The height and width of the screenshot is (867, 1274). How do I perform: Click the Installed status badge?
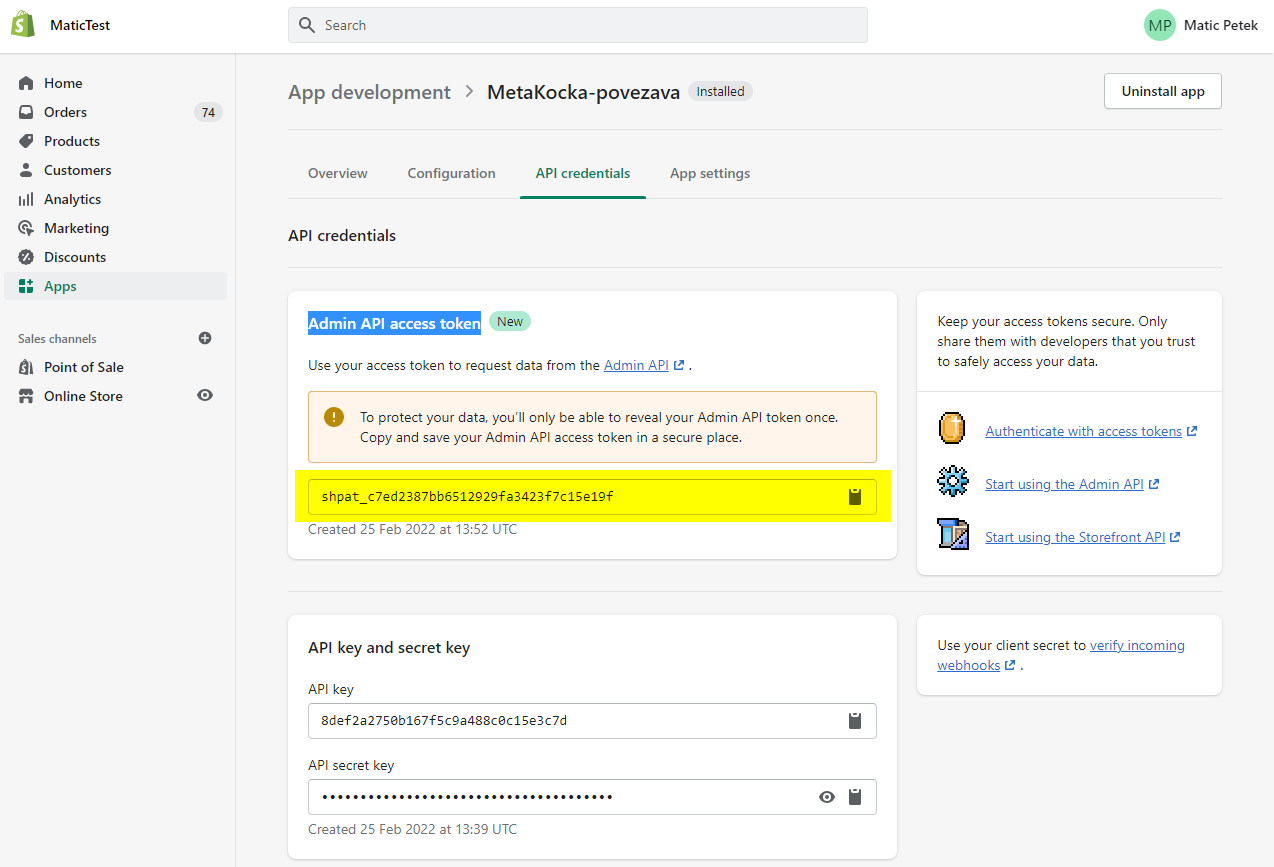[720, 91]
